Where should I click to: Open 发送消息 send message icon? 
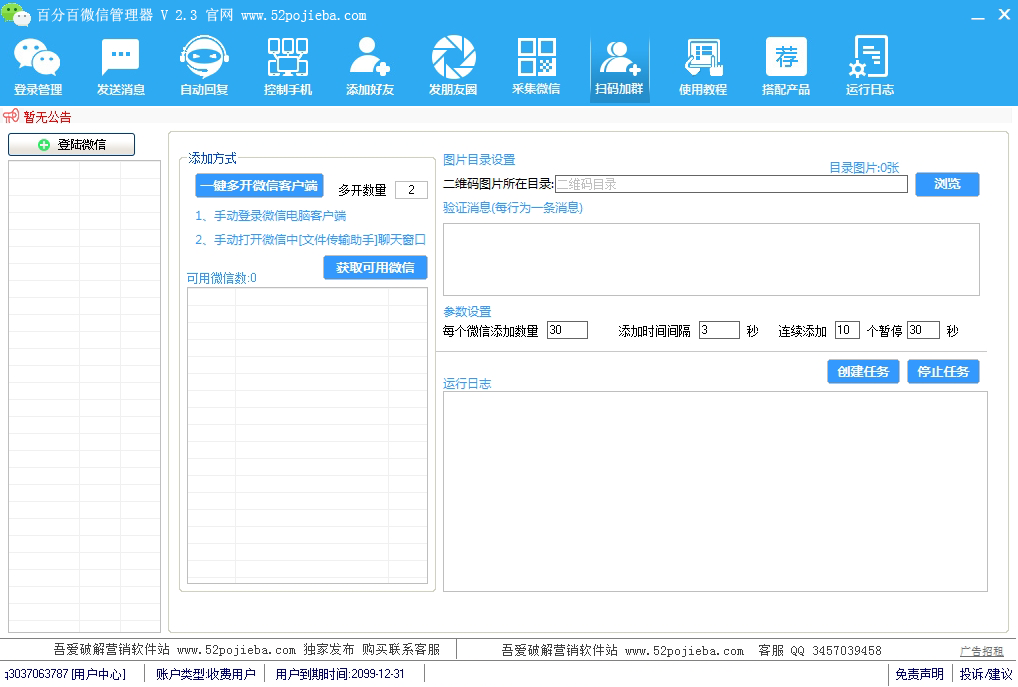(x=121, y=67)
